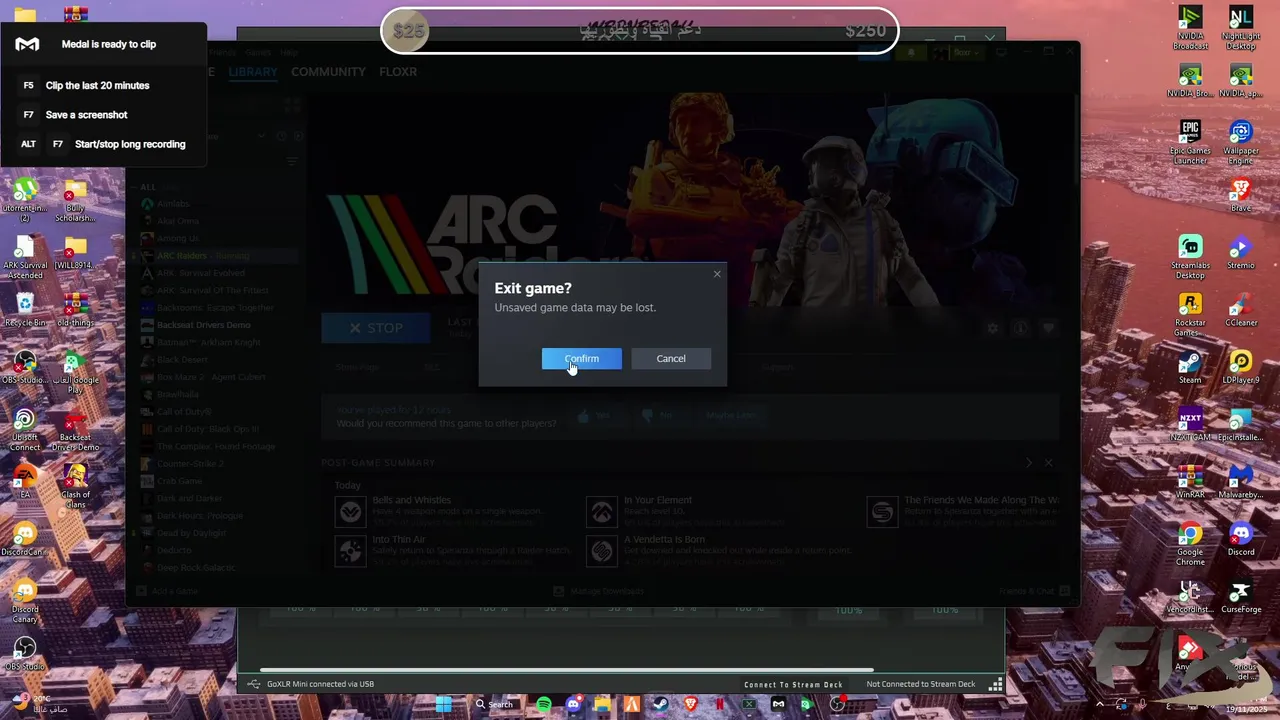
Task: Open NightLight Desktop shortcut
Action: point(1240,28)
